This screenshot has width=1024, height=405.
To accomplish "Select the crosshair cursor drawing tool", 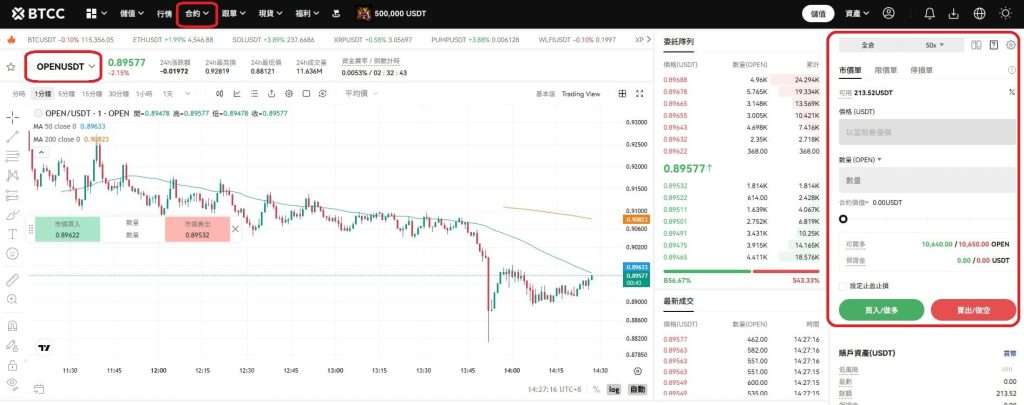I will click(12, 117).
